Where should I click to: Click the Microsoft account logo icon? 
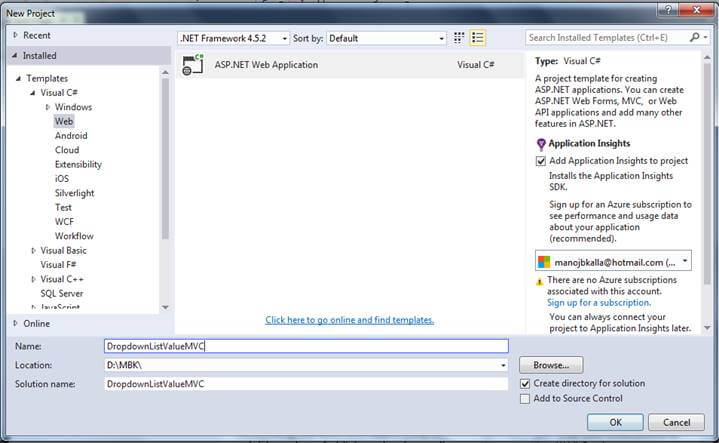point(544,262)
